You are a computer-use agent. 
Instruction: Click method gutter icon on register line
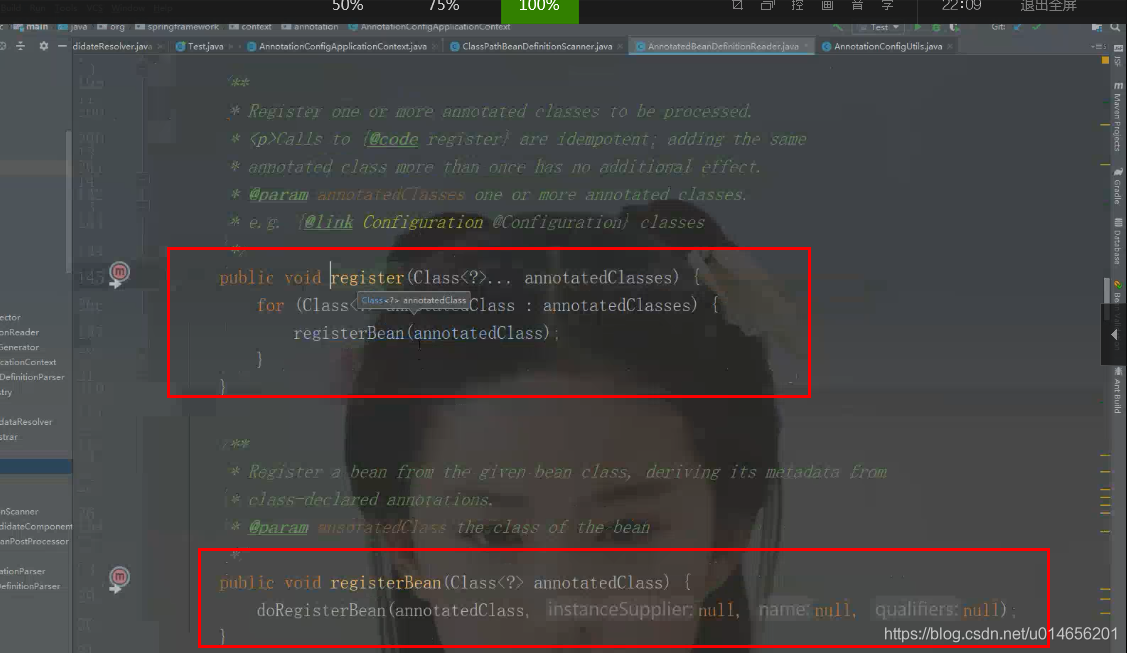[119, 274]
